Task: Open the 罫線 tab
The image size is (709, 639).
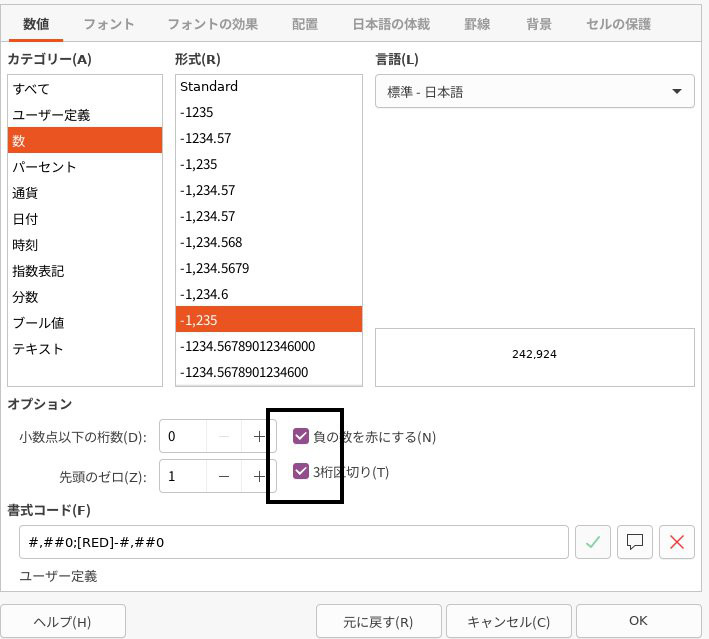Action: click(477, 23)
